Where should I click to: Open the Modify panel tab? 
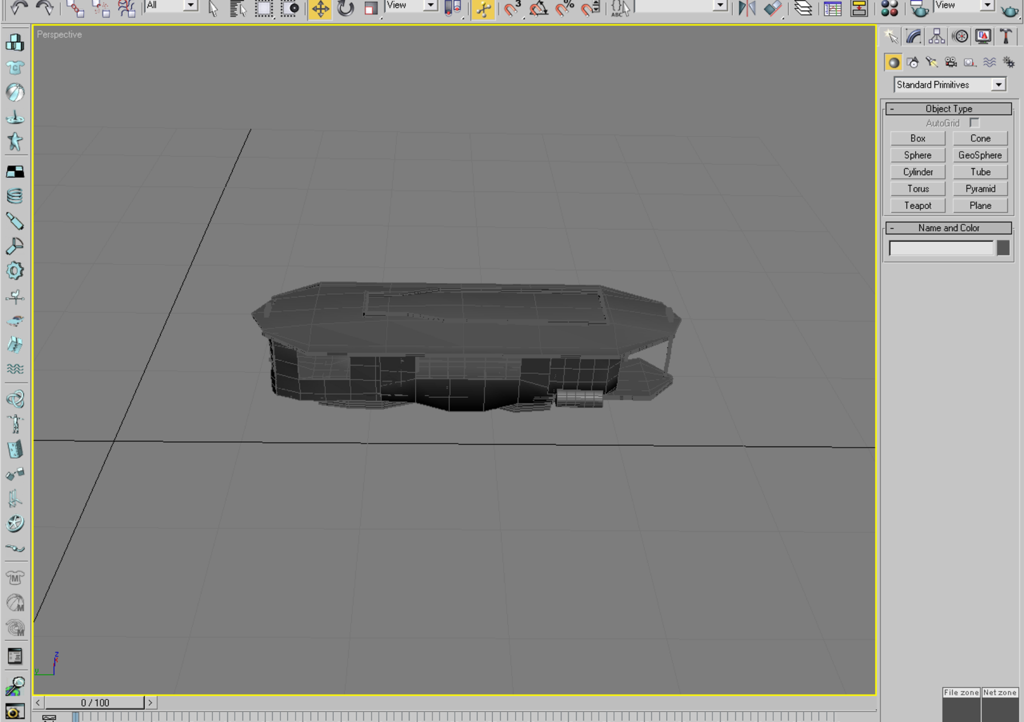point(914,36)
